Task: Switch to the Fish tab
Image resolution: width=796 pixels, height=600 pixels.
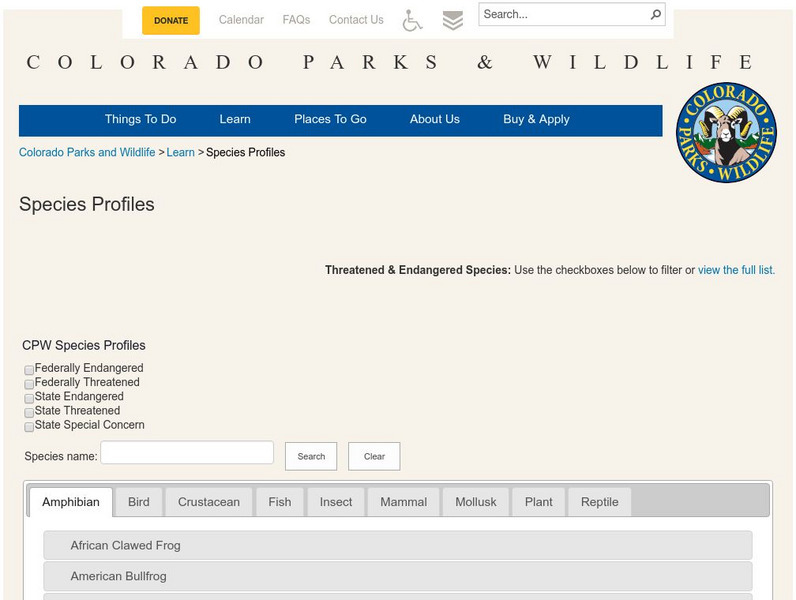Action: pos(280,502)
